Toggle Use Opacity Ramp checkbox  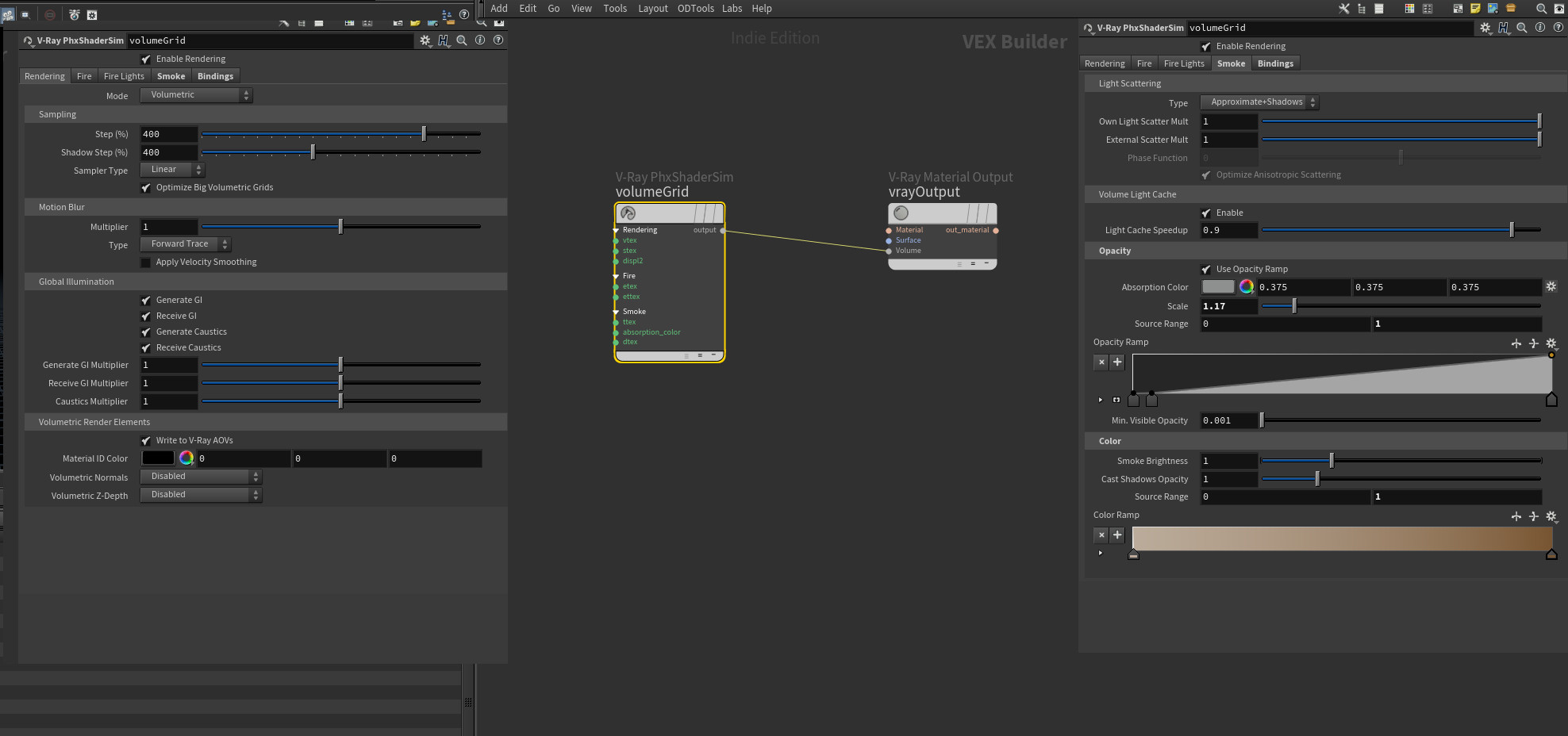1206,270
